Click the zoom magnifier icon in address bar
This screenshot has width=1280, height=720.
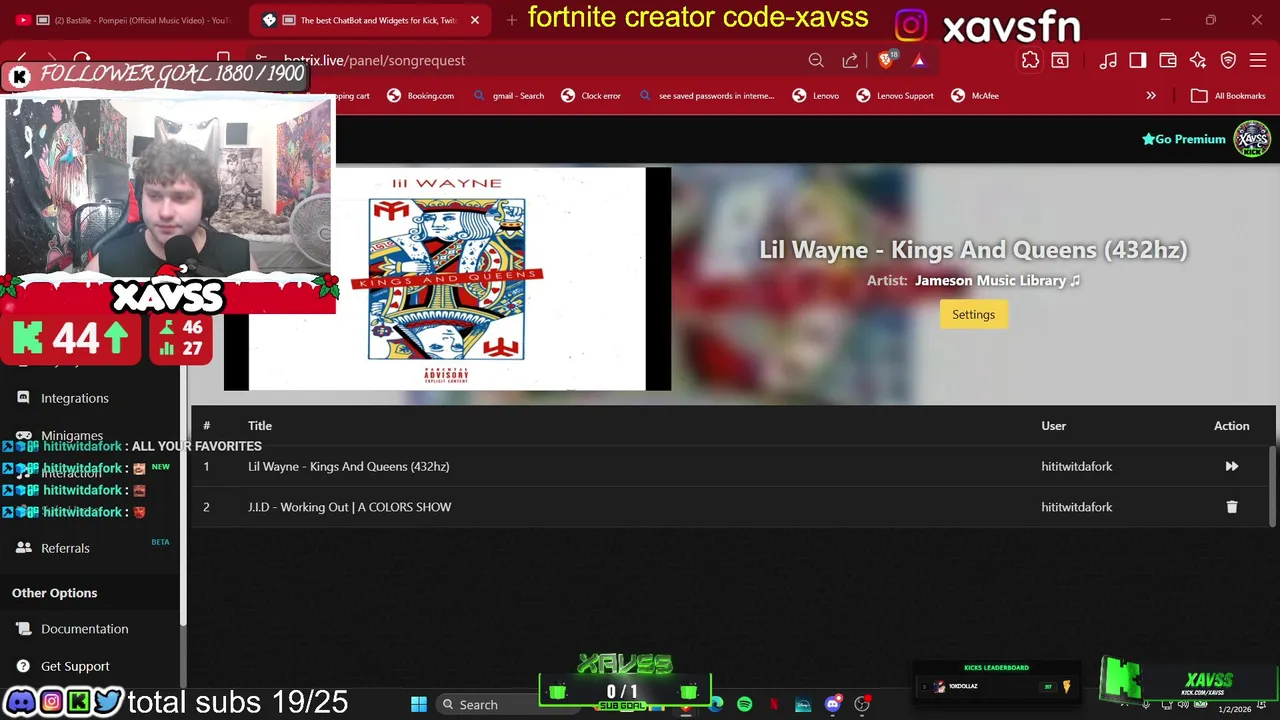pos(816,61)
